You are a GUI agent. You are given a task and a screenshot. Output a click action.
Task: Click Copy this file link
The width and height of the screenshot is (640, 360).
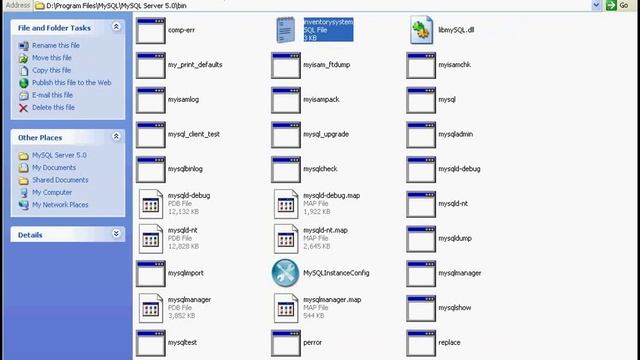tap(51, 70)
